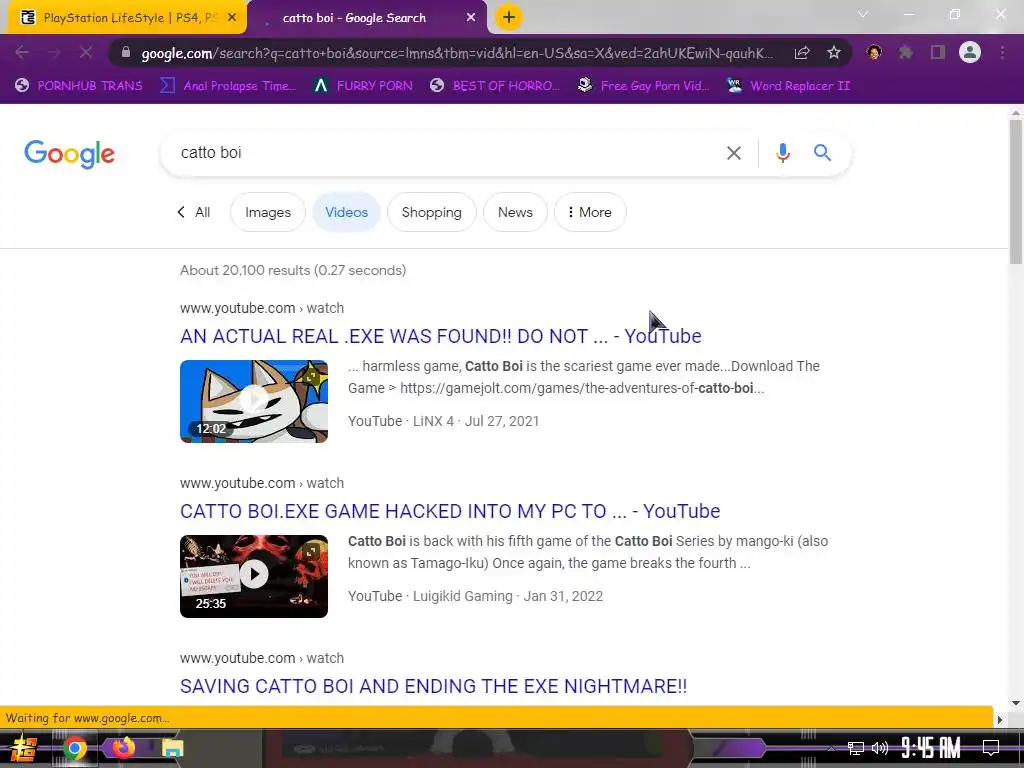This screenshot has height=768, width=1024.
Task: Open Firefox from the taskbar
Action: [x=123, y=747]
